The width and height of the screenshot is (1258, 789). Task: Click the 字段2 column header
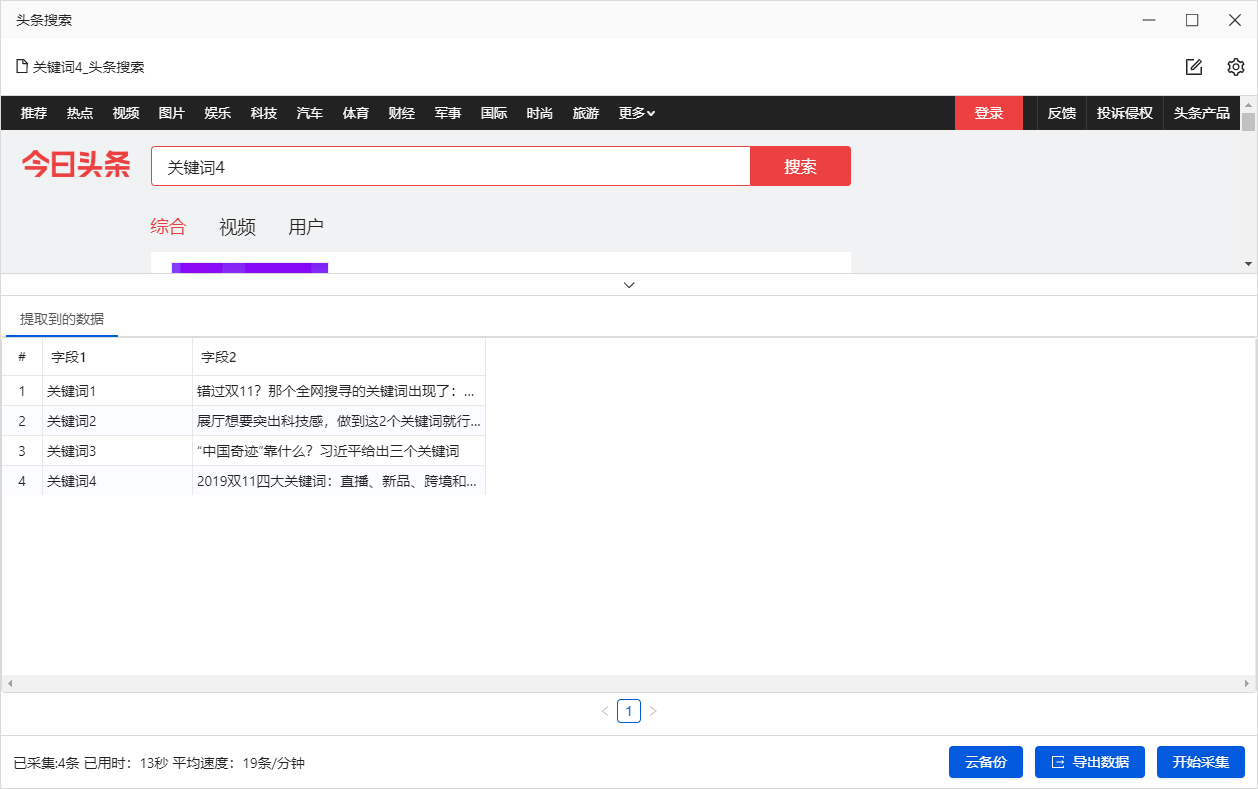[x=339, y=357]
